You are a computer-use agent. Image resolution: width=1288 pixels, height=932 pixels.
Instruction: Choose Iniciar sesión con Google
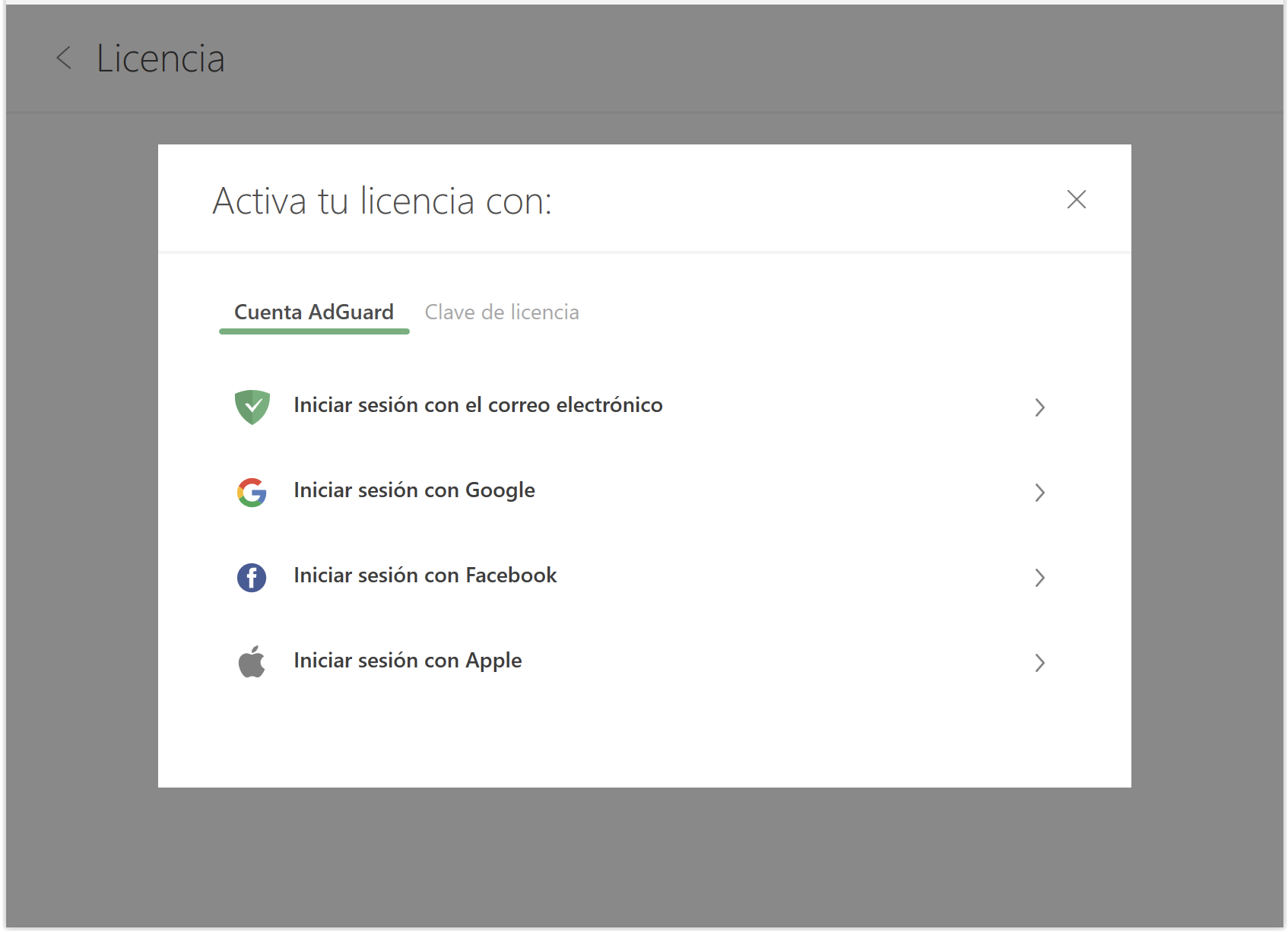pos(644,492)
